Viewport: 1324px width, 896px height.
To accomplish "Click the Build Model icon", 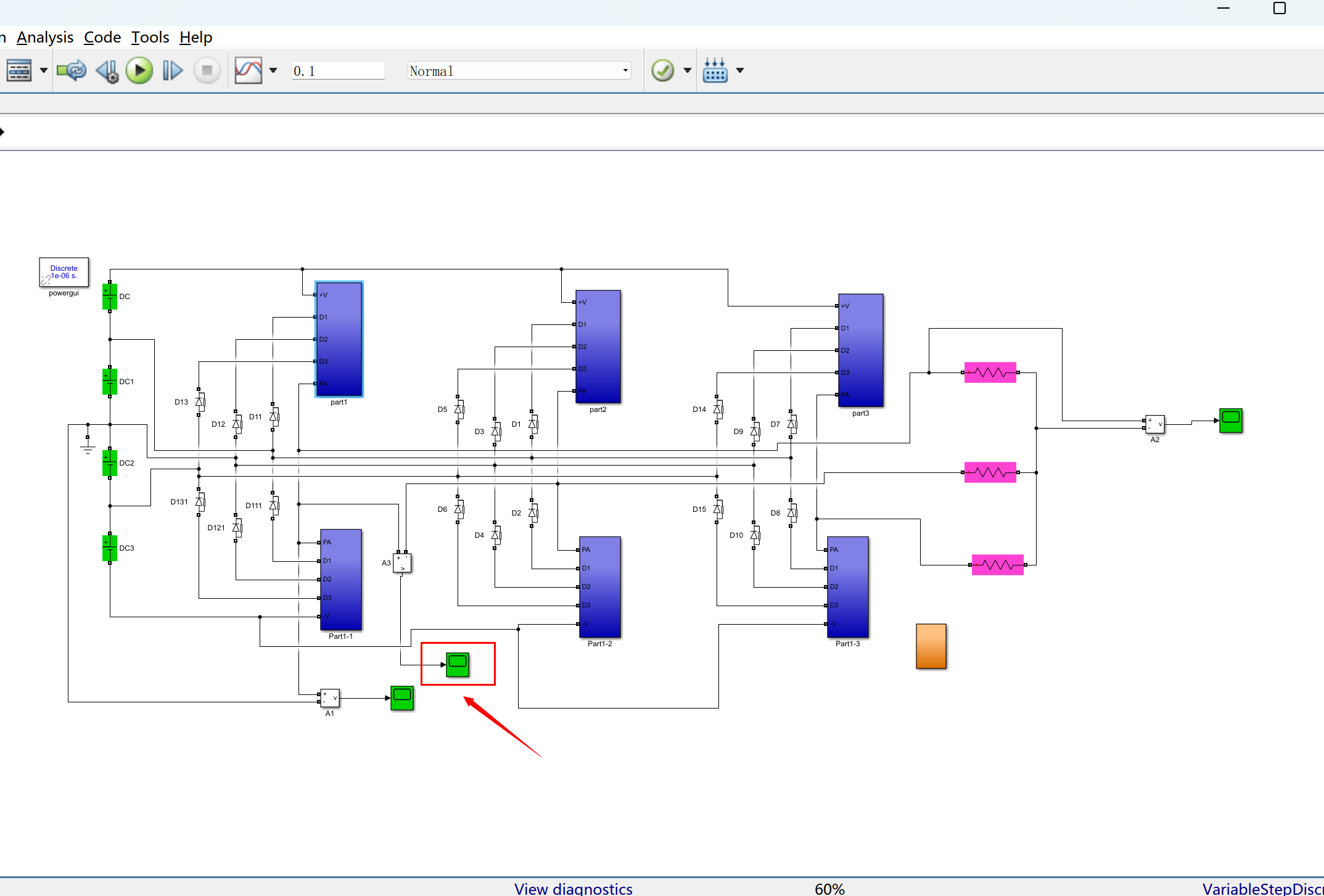I will (715, 71).
